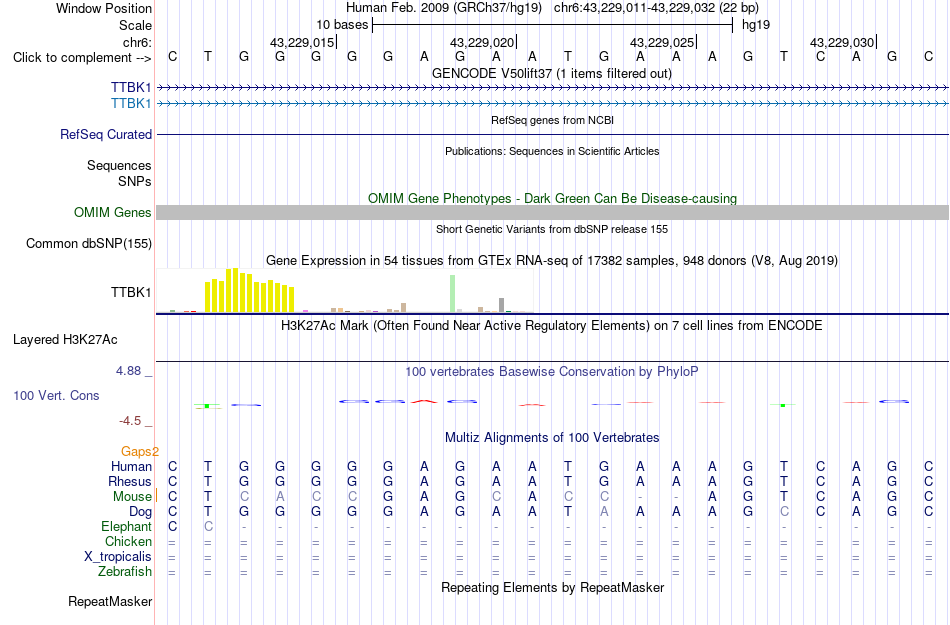This screenshot has width=950, height=625.
Task: Click the 'Click to complement -->' label
Action: (82, 58)
